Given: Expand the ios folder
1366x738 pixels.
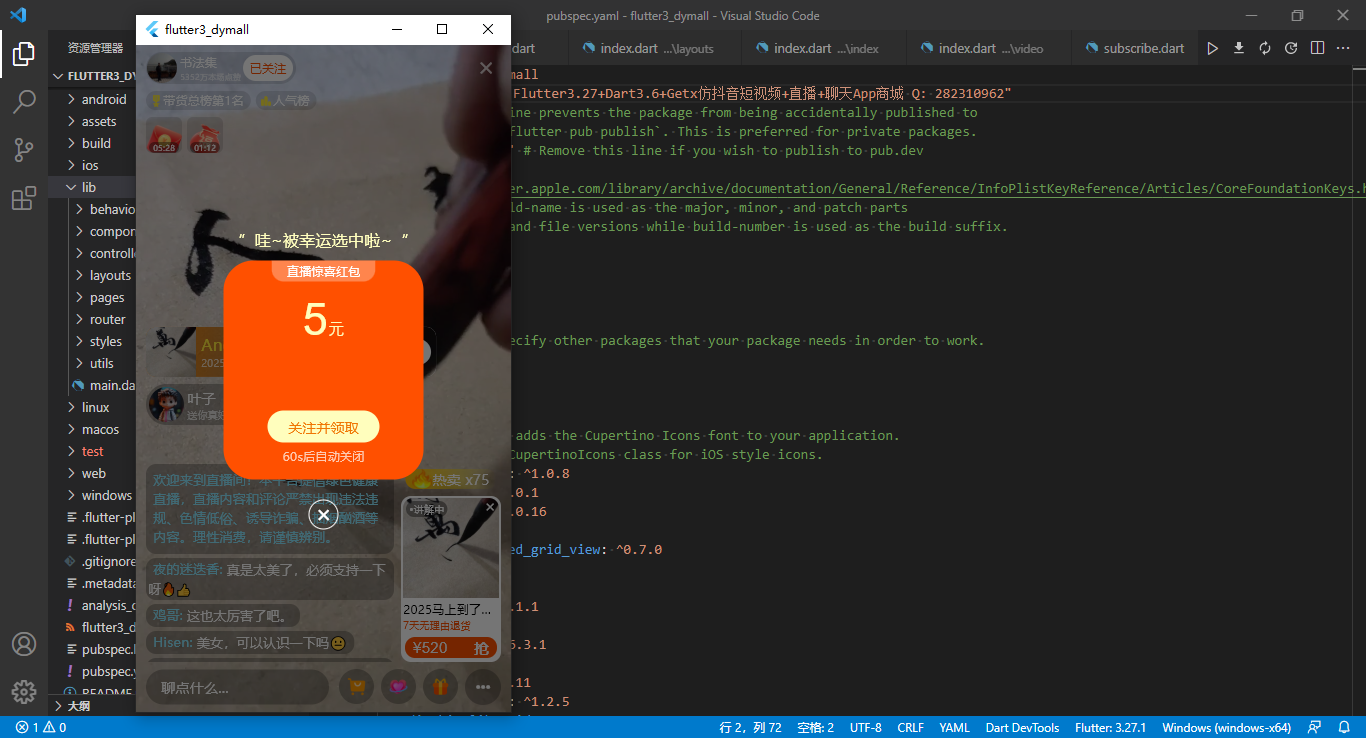Looking at the screenshot, I should 92,165.
